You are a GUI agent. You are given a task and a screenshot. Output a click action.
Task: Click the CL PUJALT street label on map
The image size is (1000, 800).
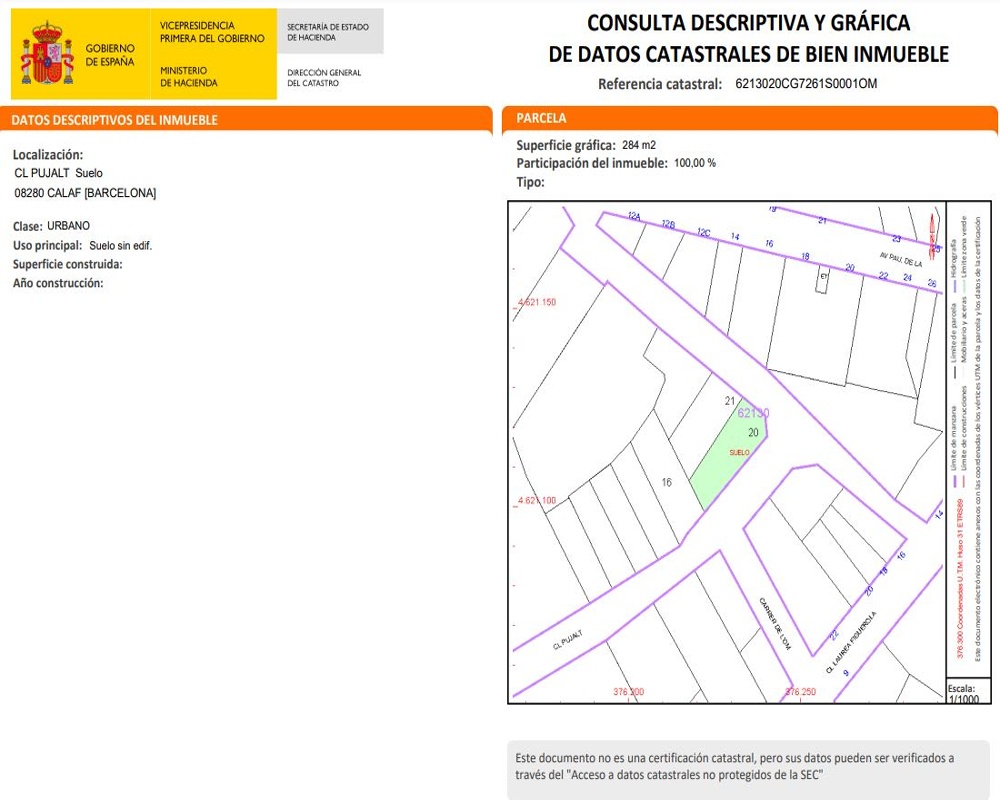[x=568, y=640]
